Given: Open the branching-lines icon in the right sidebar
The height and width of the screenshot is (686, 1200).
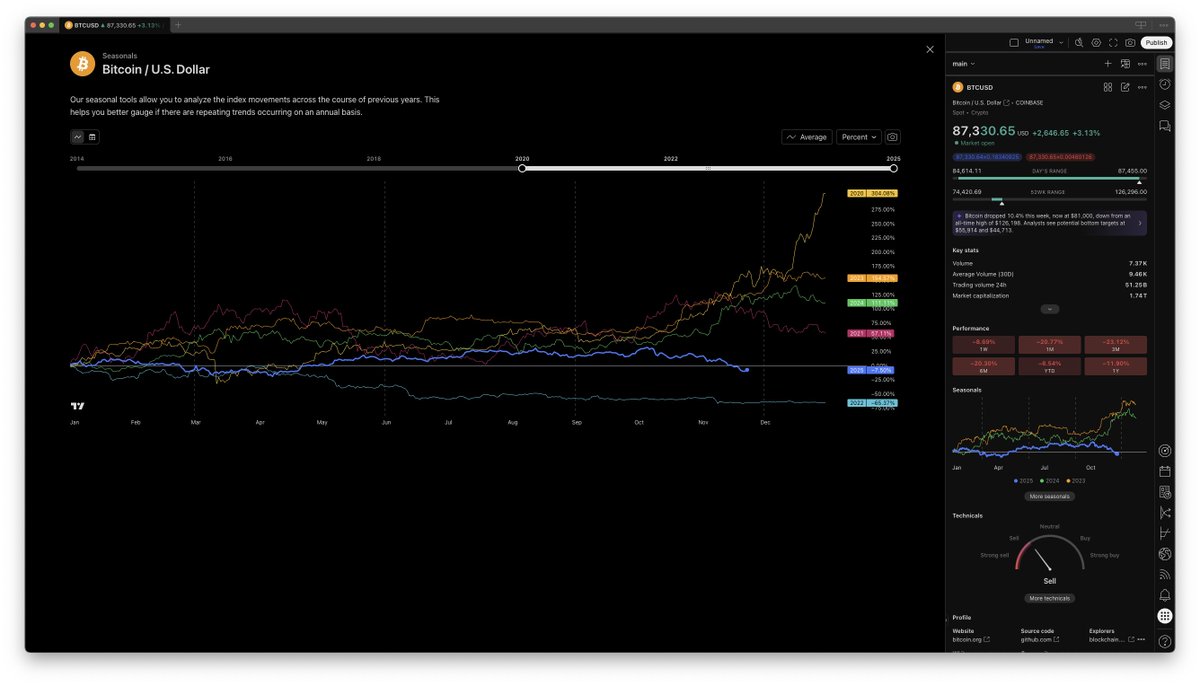Looking at the screenshot, I should [1165, 513].
